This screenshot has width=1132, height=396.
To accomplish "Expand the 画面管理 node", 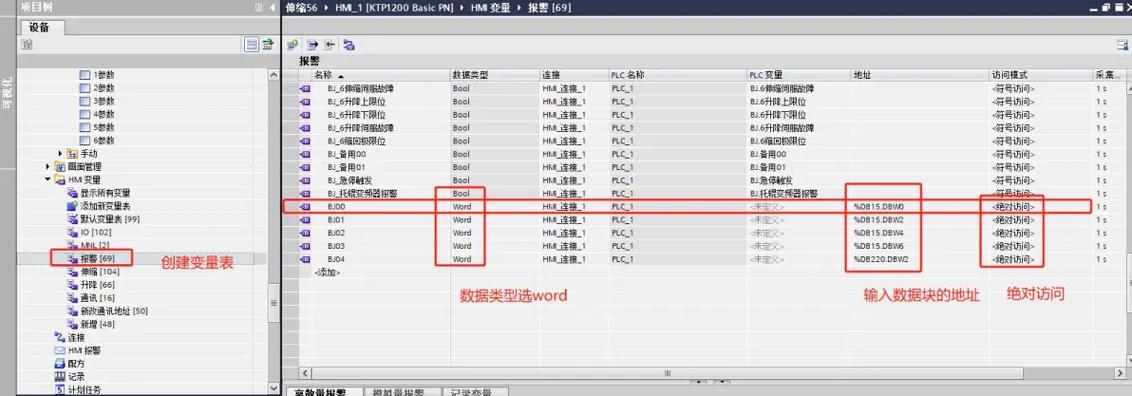I will coord(48,167).
